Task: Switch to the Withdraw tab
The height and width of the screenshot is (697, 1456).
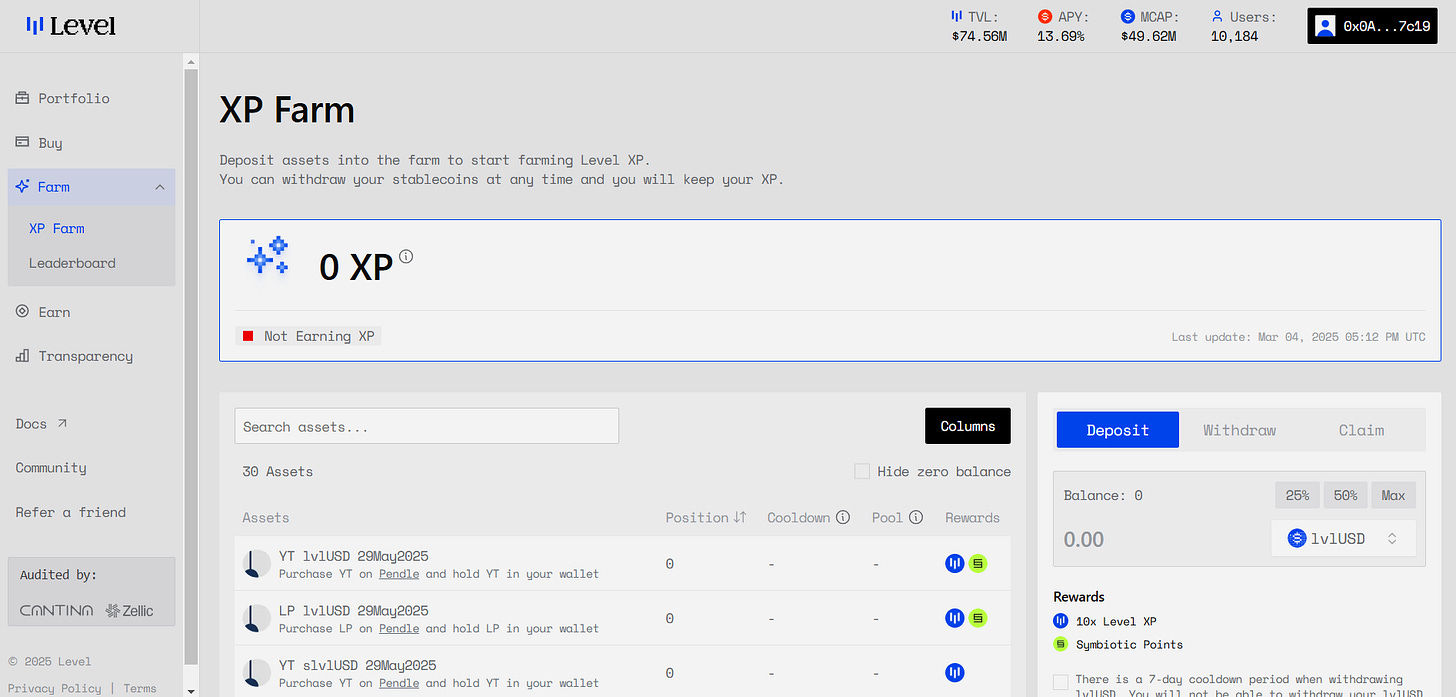Action: point(1240,430)
